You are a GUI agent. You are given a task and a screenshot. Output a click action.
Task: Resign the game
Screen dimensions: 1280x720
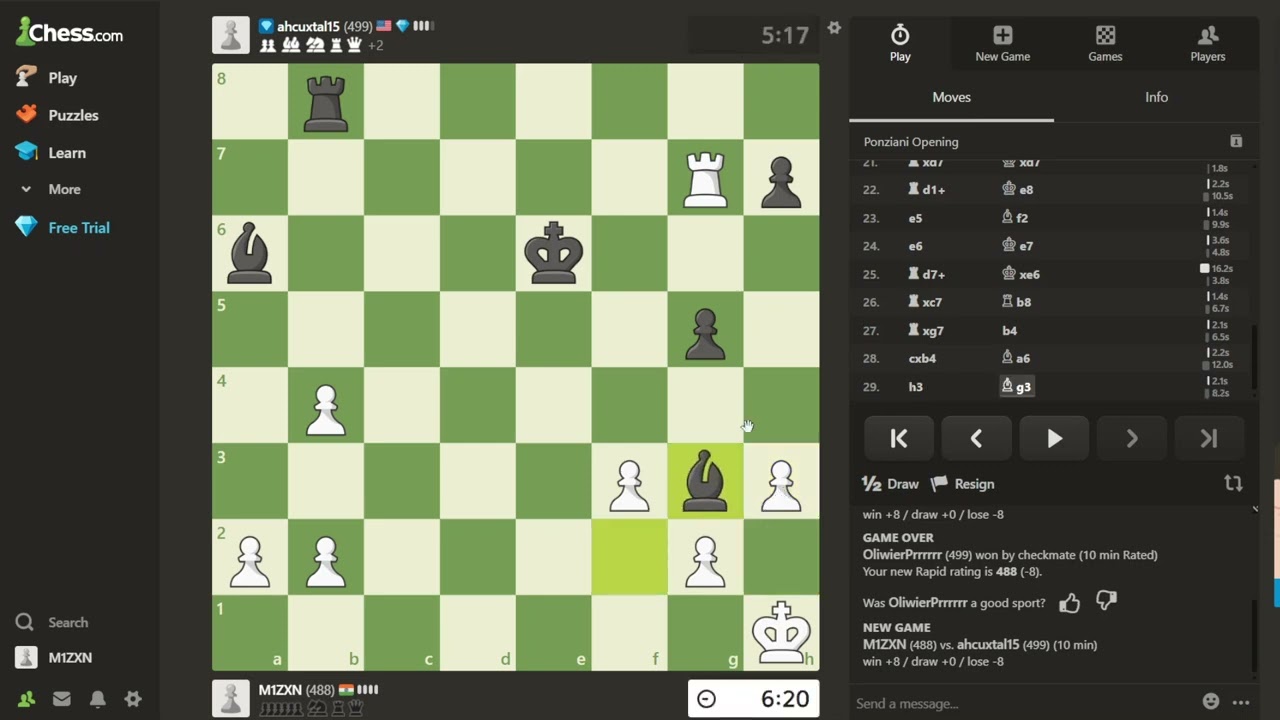[x=962, y=484]
